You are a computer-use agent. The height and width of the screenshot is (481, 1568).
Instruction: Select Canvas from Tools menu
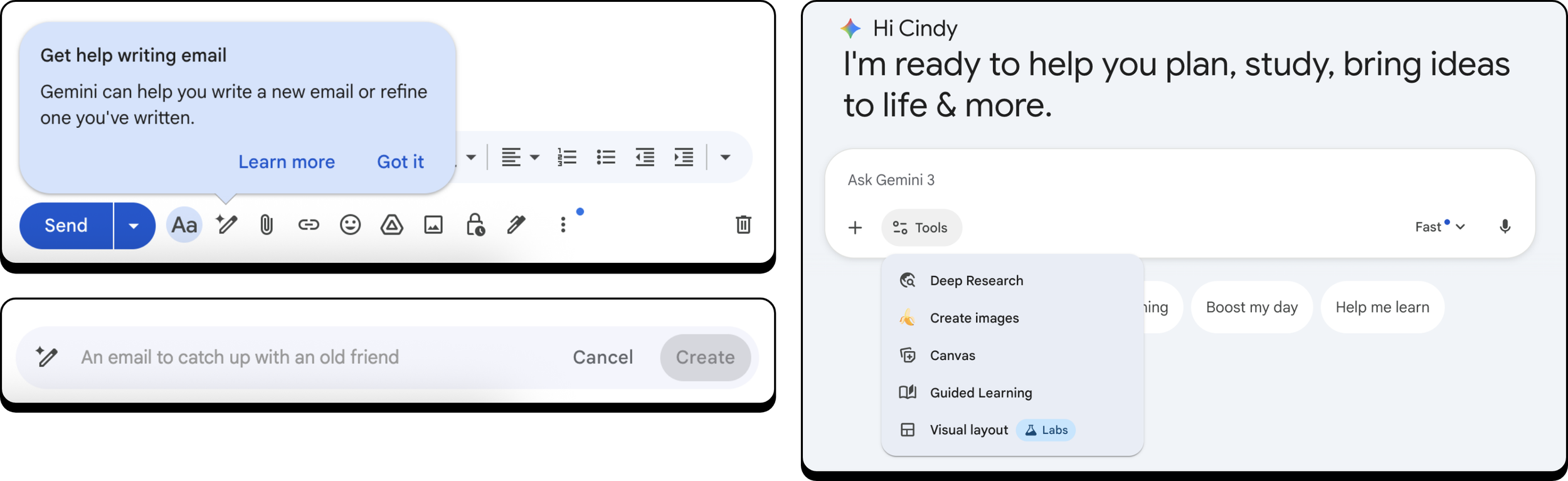point(1012,356)
